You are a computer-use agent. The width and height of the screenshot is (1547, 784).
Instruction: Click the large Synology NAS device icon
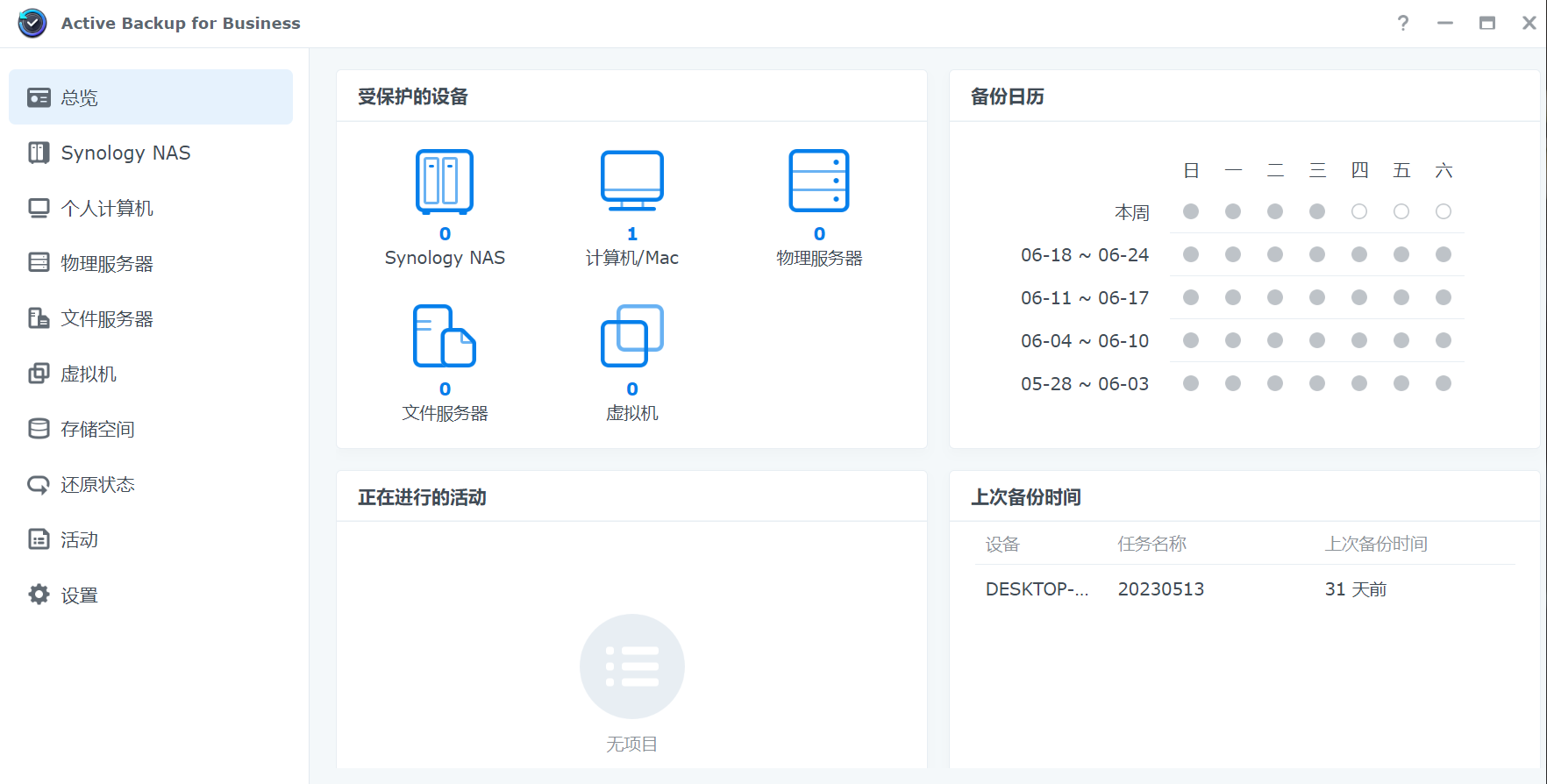[445, 182]
